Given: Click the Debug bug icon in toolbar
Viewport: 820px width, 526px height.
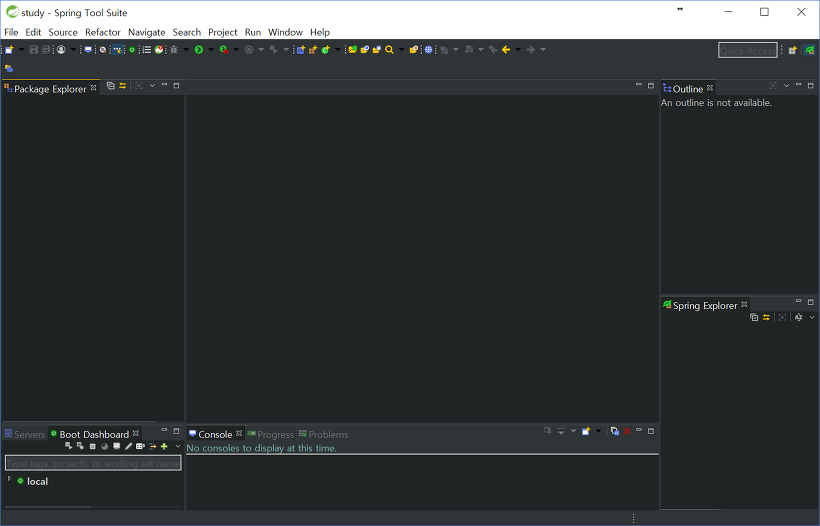Looking at the screenshot, I should [x=174, y=50].
